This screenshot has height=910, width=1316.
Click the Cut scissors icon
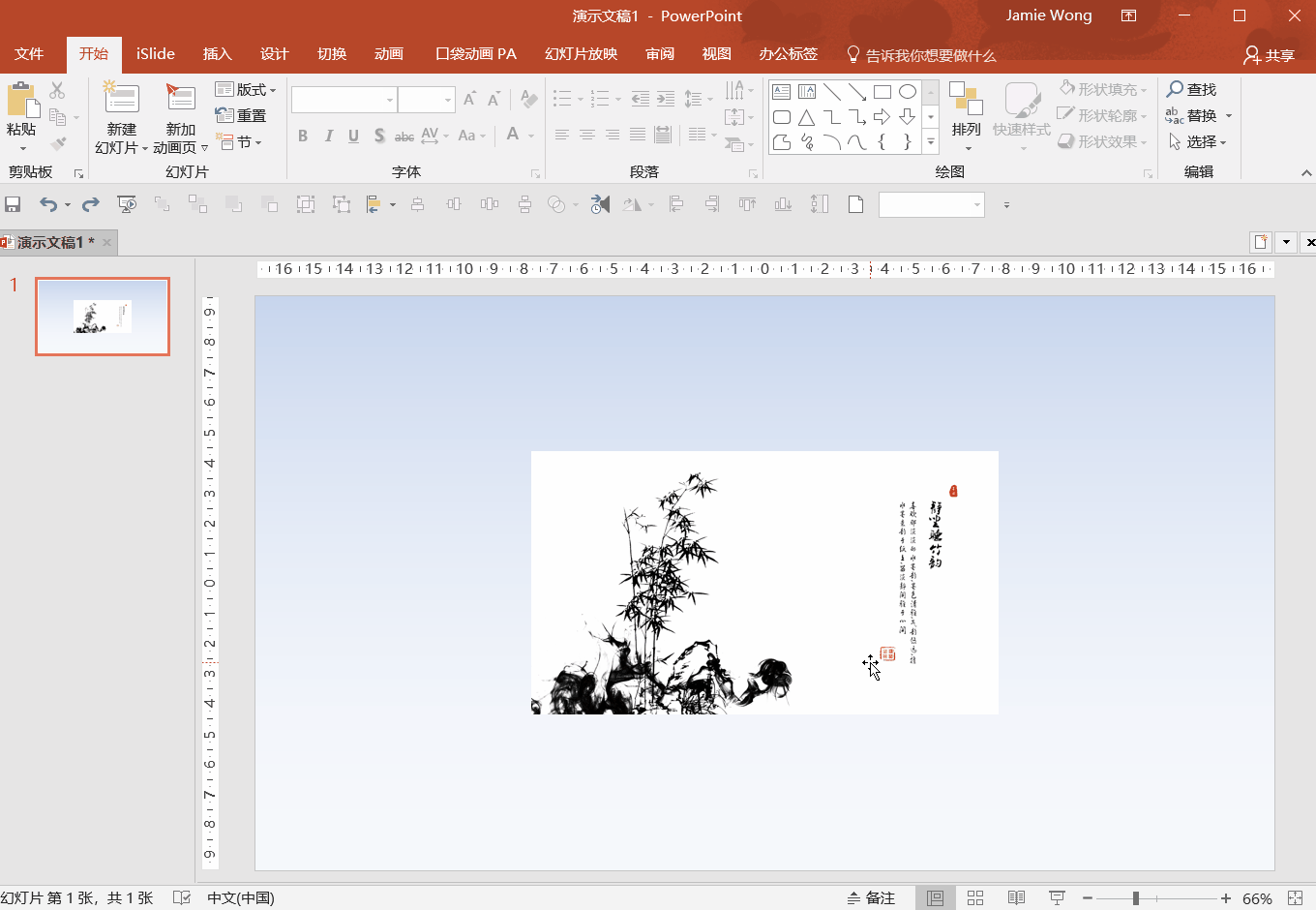[x=57, y=91]
